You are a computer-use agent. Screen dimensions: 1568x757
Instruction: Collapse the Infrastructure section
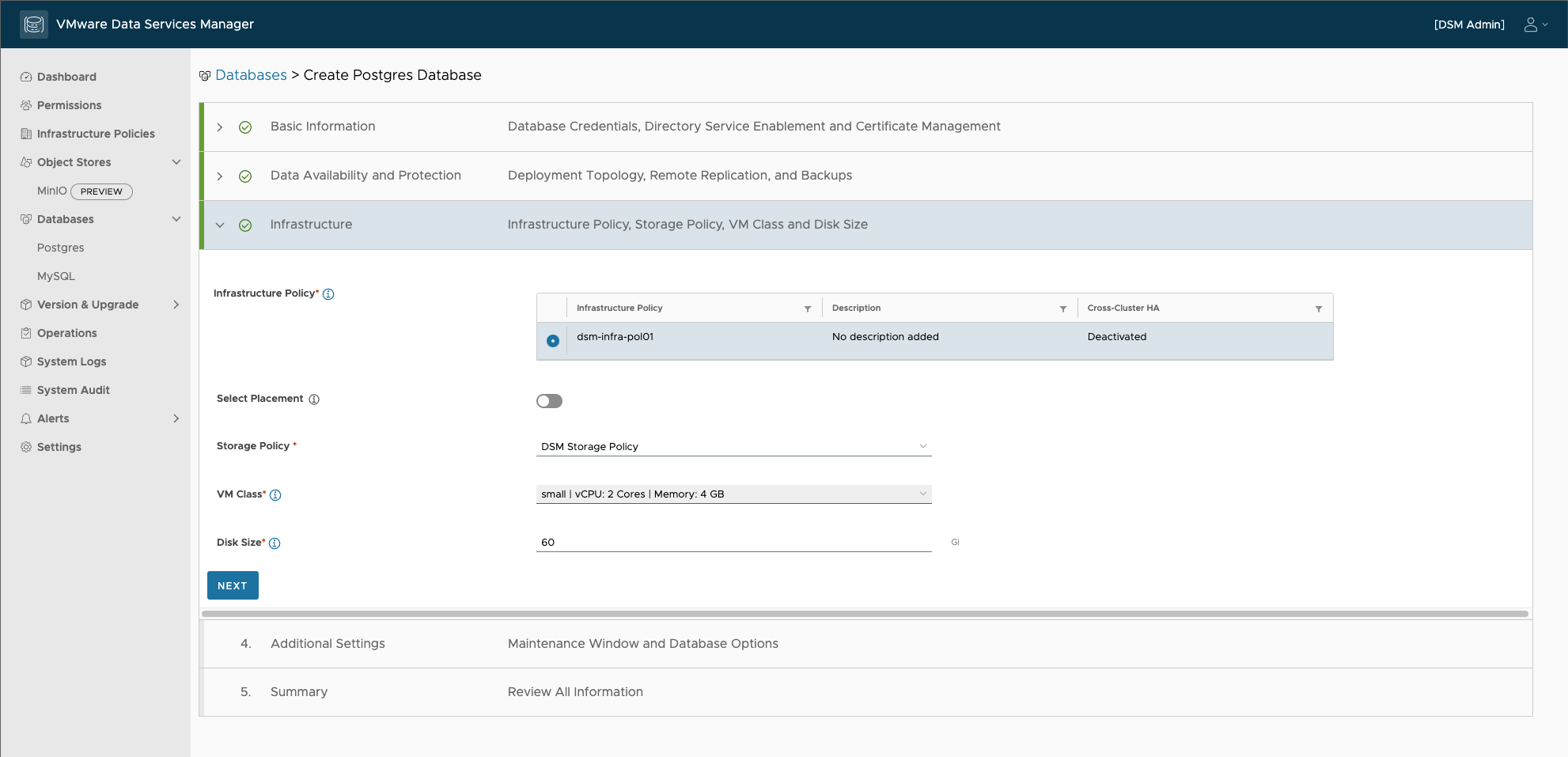[x=220, y=225]
